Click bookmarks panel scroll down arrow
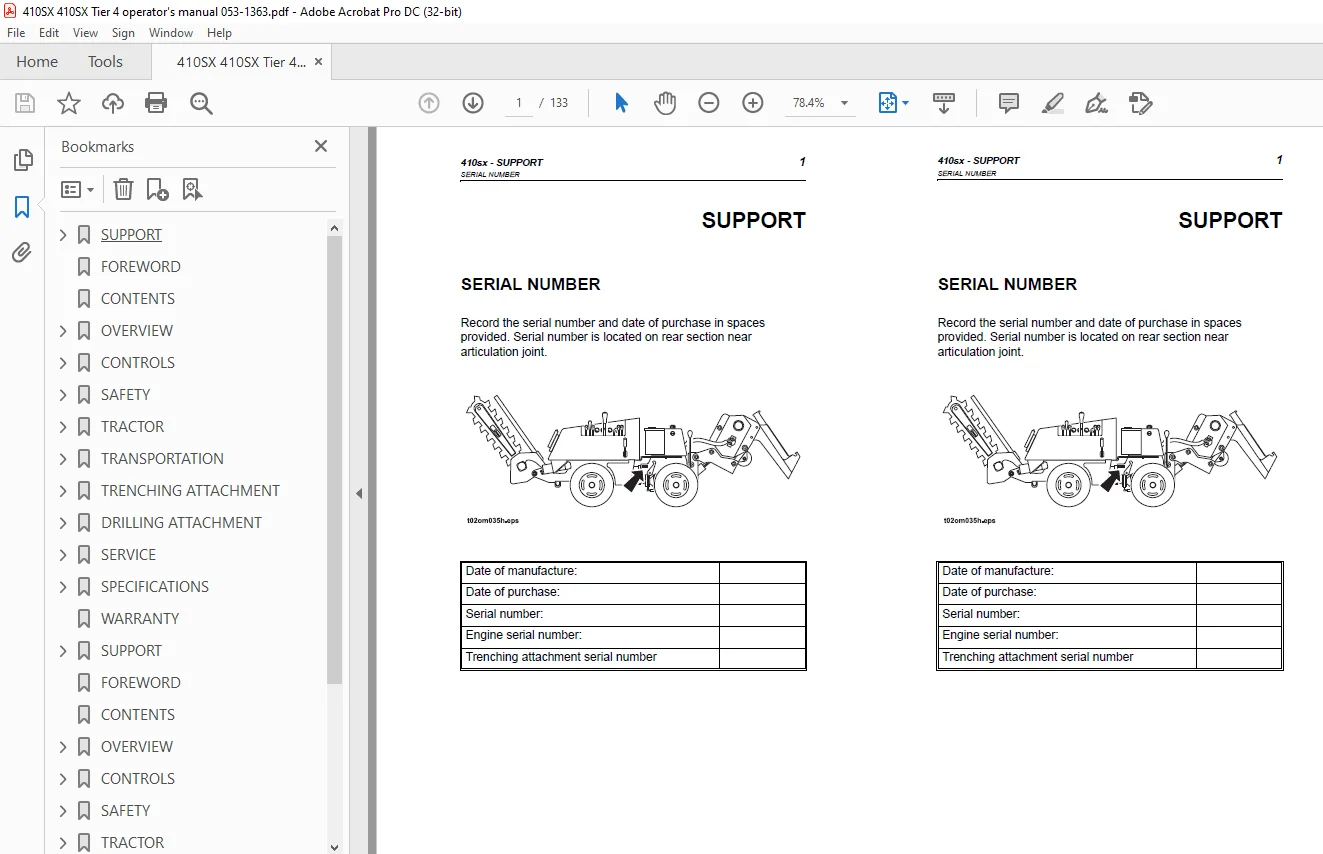The height and width of the screenshot is (854, 1323). [335, 846]
